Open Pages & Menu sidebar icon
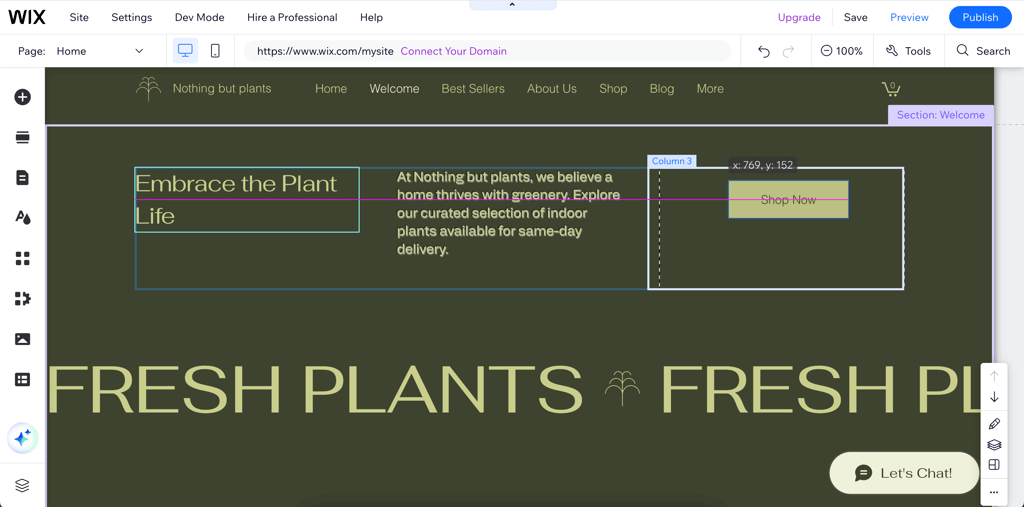This screenshot has width=1024, height=507. 23,178
